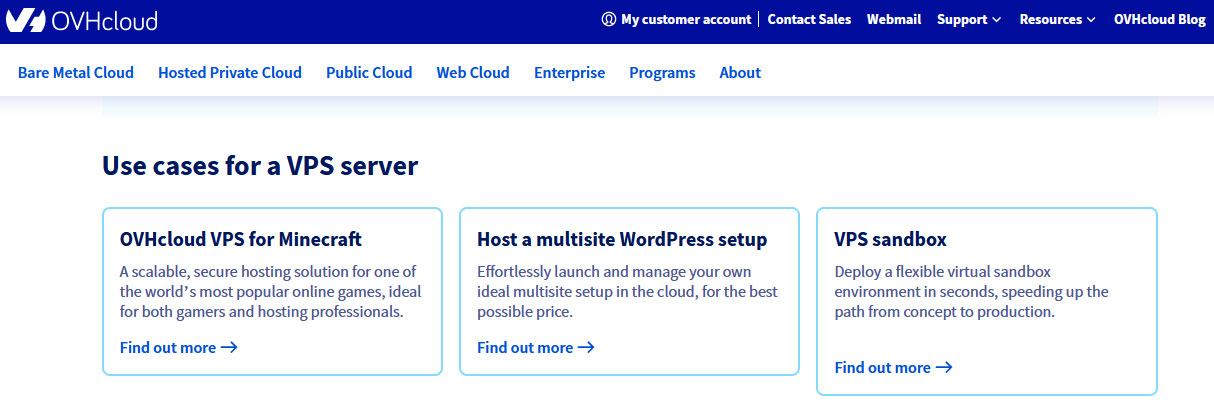Image resolution: width=1214 pixels, height=409 pixels.
Task: Open About menu
Action: tap(740, 72)
